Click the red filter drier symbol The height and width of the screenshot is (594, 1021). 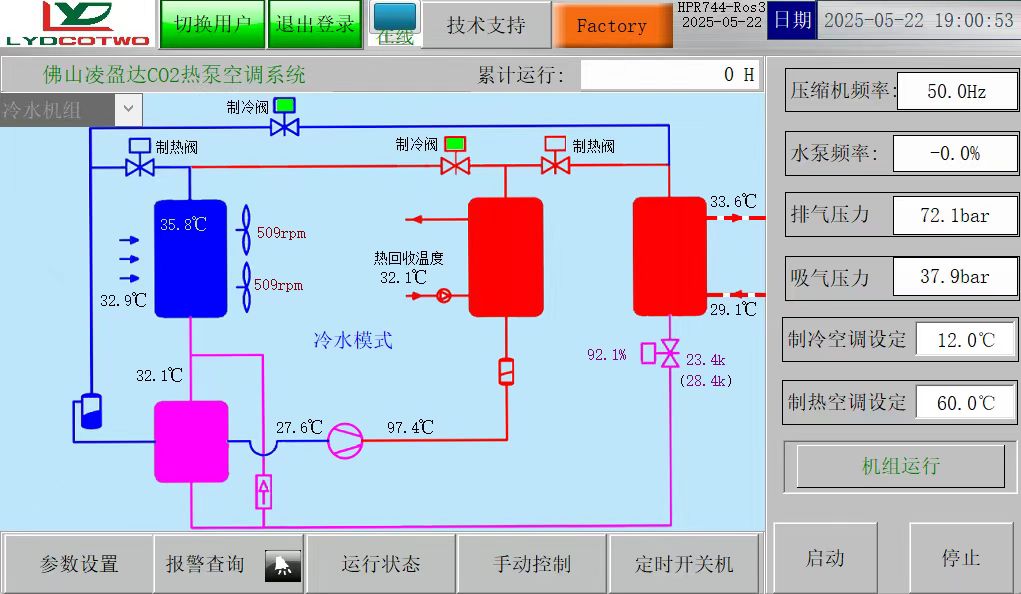(507, 371)
